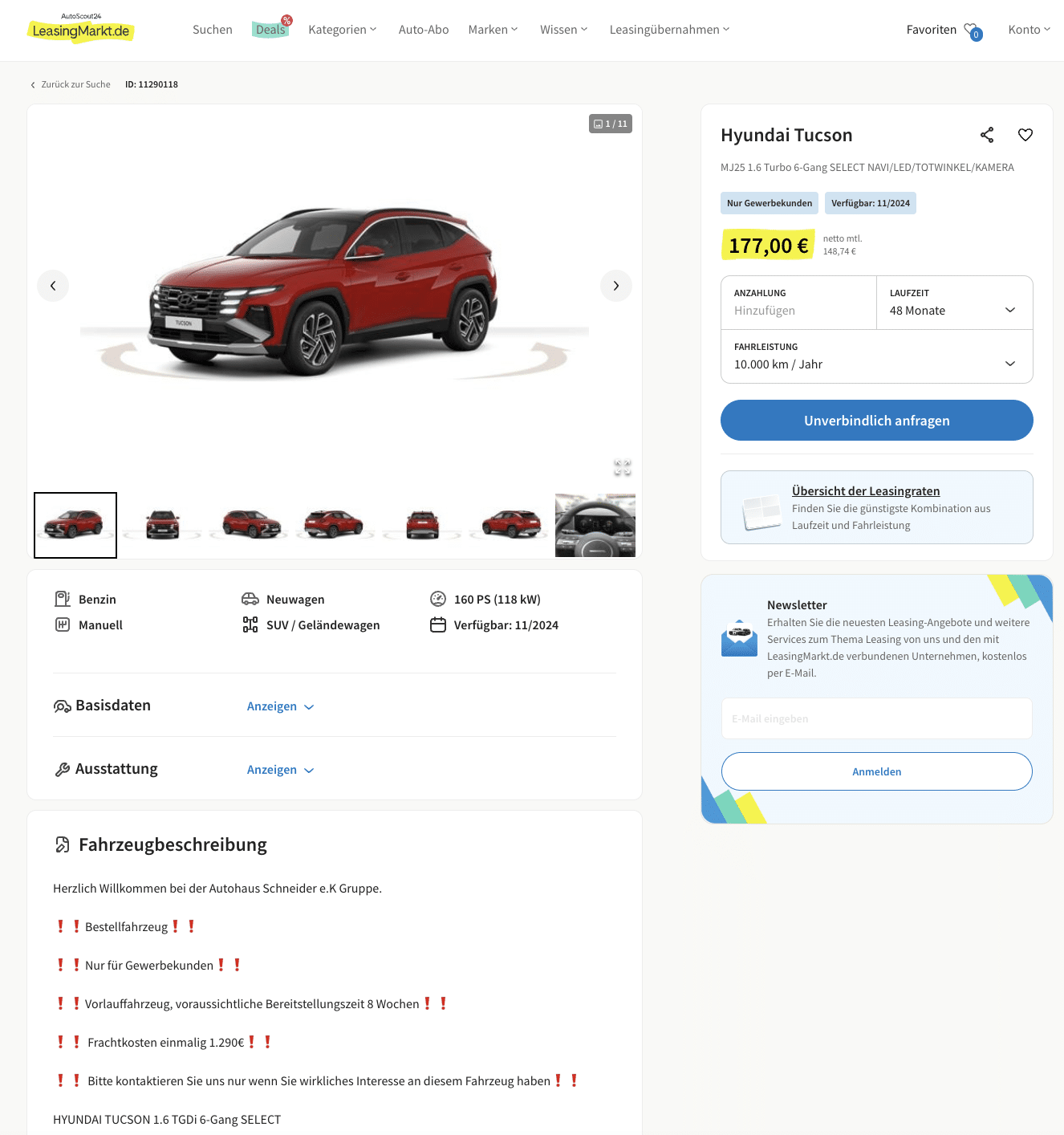Go to previous car photo with left arrow

click(x=53, y=286)
